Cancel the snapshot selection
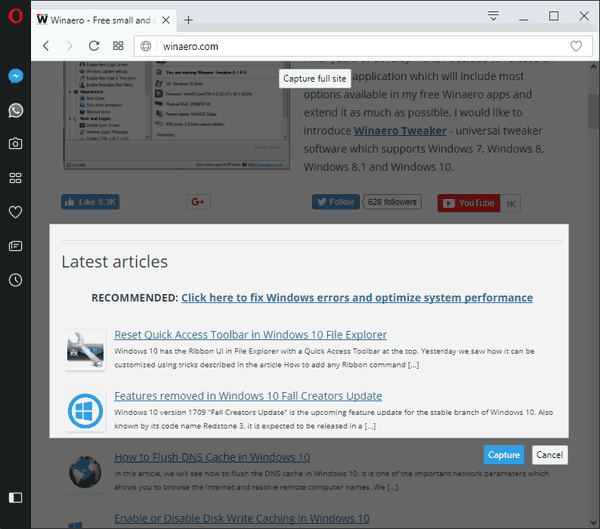The height and width of the screenshot is (529, 600). 549,455
